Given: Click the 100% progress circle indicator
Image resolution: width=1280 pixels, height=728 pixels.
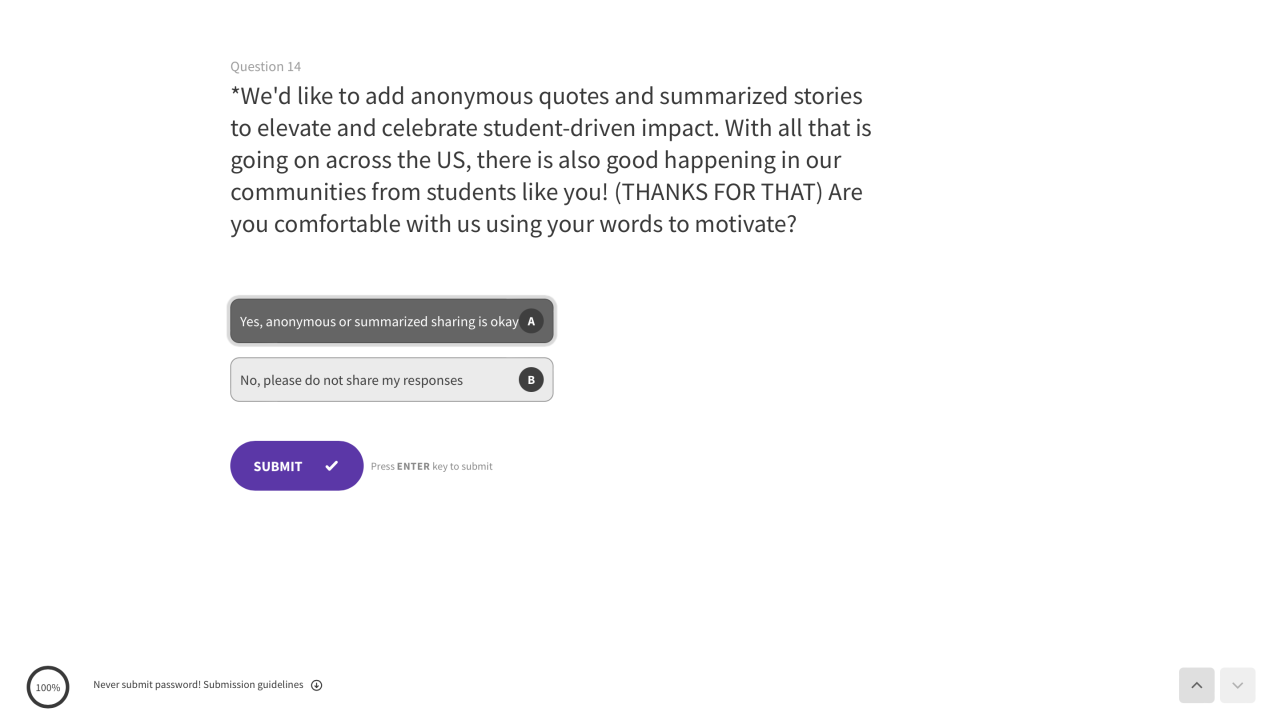Looking at the screenshot, I should [48, 687].
